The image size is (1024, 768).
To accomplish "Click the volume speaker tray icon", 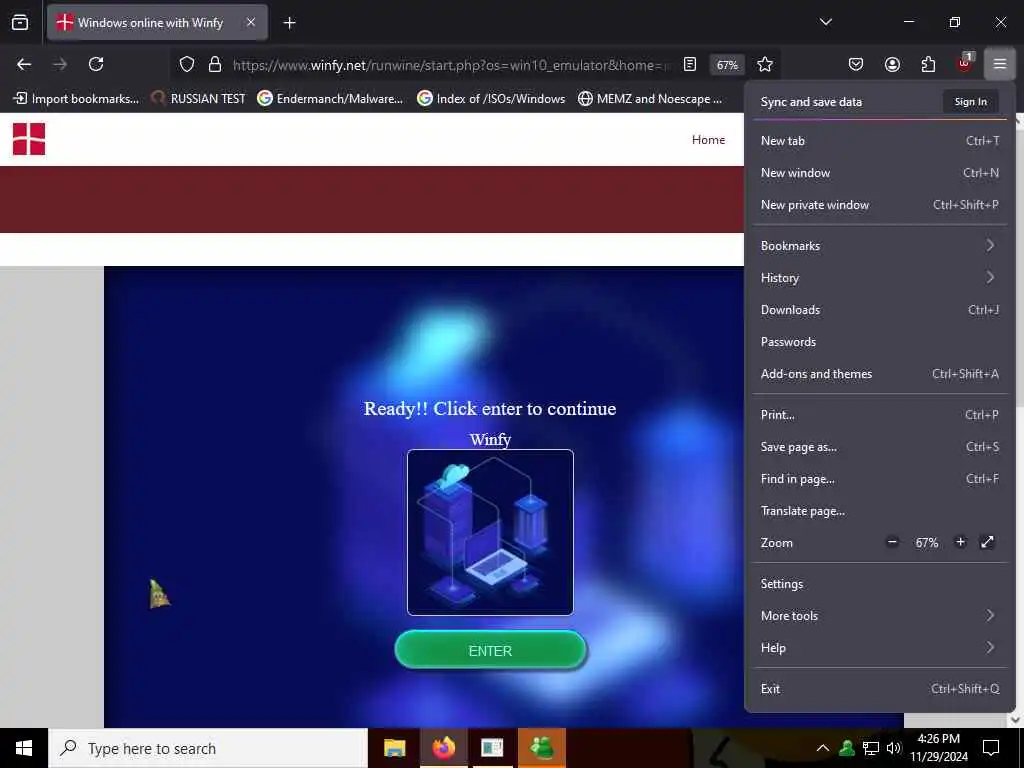I will [x=894, y=748].
